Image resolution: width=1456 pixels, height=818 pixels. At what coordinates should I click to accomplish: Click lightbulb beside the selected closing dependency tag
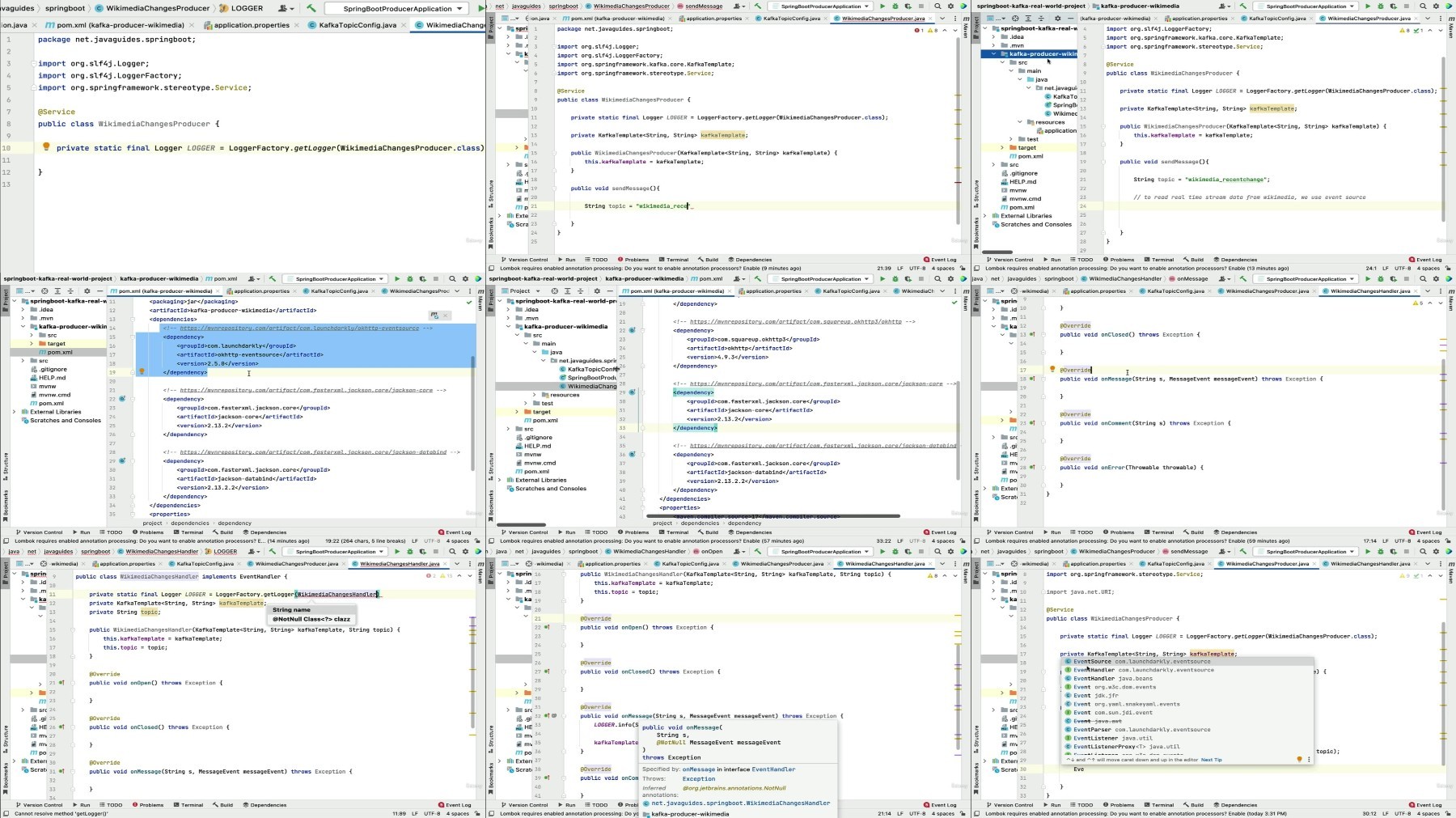142,372
